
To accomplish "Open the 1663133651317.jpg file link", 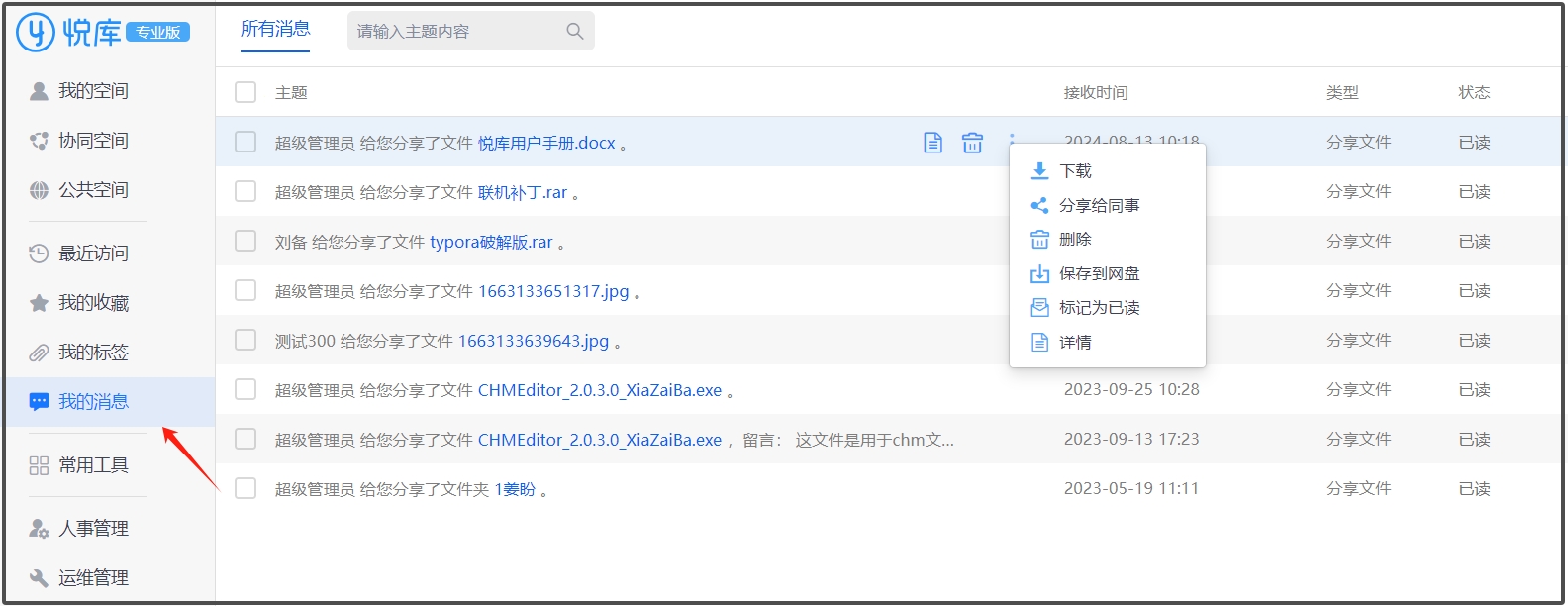I will click(553, 291).
